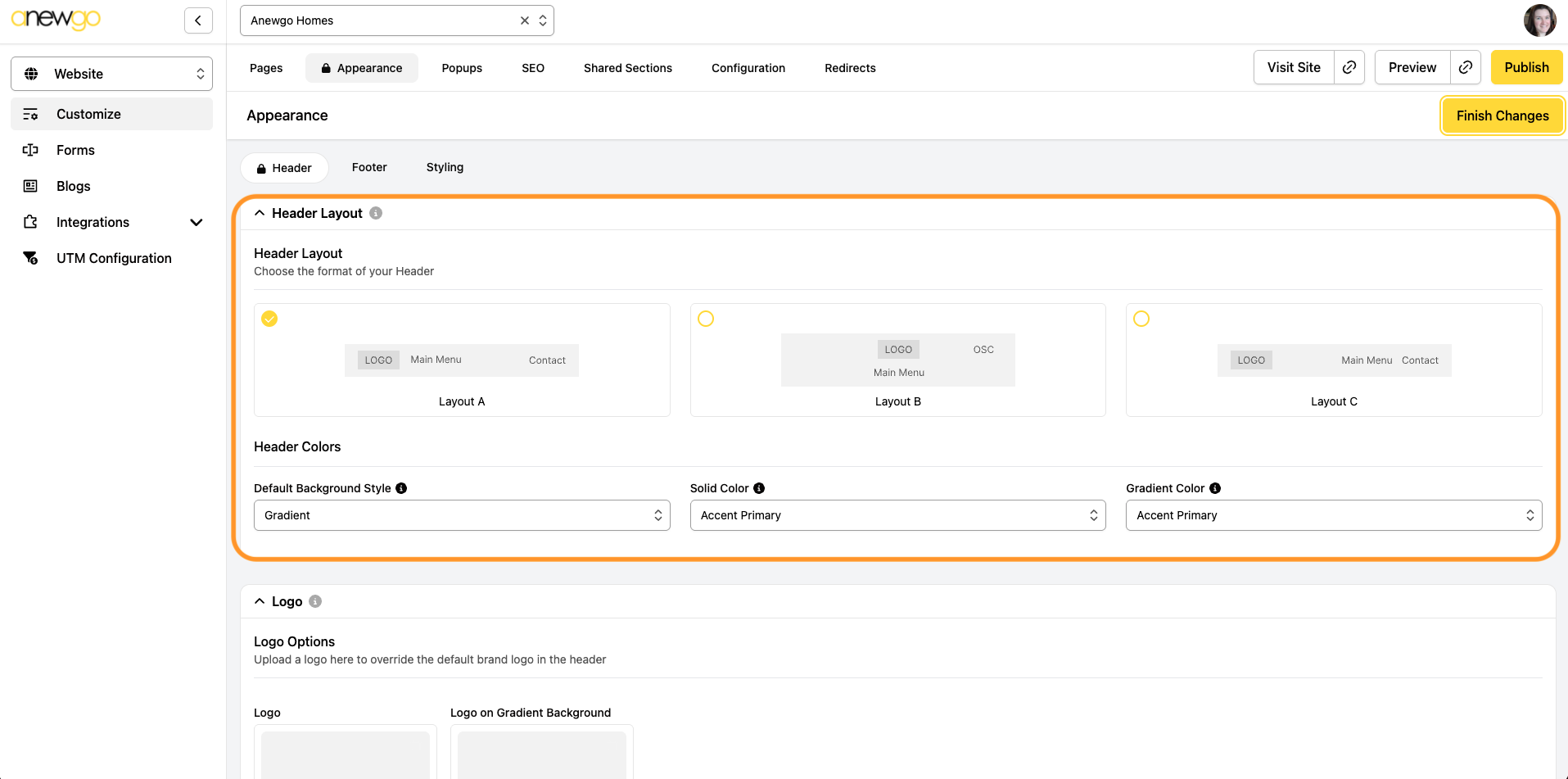Collapse the Header Layout section
Viewport: 1568px width, 779px height.
(x=260, y=213)
